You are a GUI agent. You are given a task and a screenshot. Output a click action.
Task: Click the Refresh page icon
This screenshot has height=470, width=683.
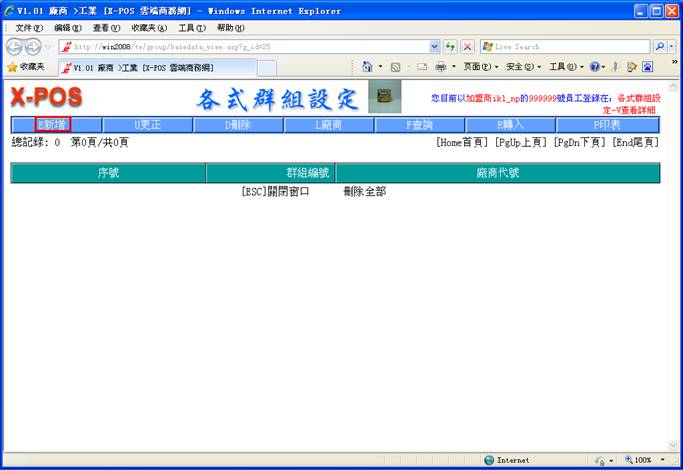(x=450, y=47)
